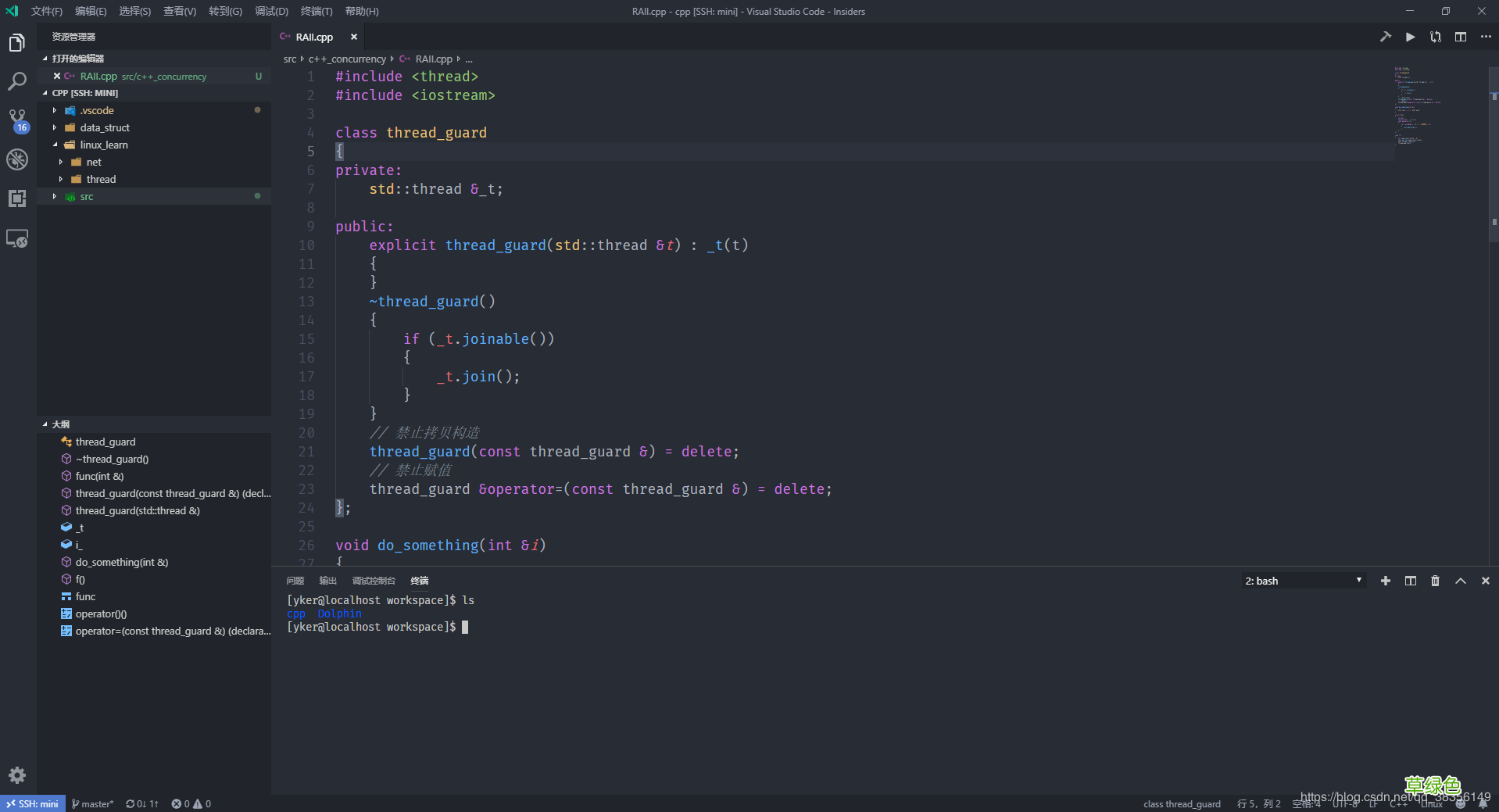This screenshot has height=812, width=1499.
Task: Switch to the 输出 panel tab
Action: (327, 581)
